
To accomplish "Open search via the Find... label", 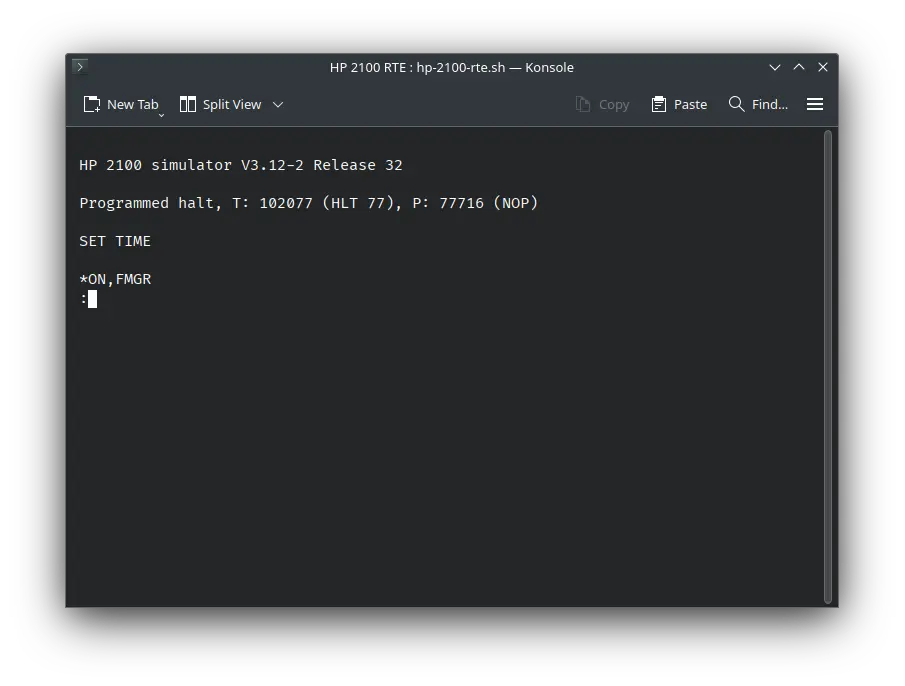I will coord(769,104).
